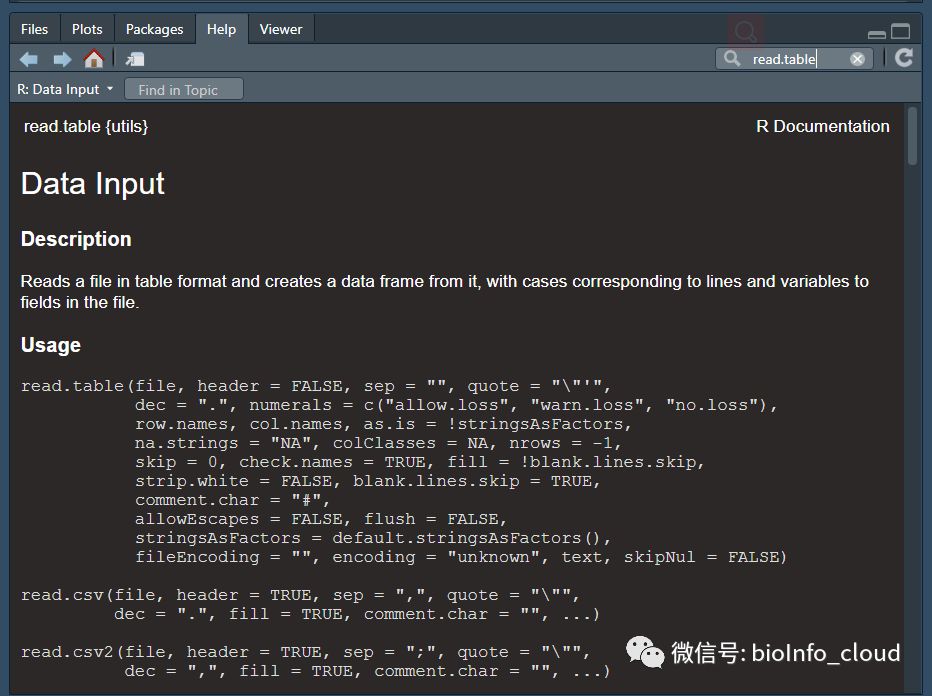Click the 'read.csv(file, header = TRUE' line
Image resolution: width=932 pixels, height=696 pixels.
point(300,595)
